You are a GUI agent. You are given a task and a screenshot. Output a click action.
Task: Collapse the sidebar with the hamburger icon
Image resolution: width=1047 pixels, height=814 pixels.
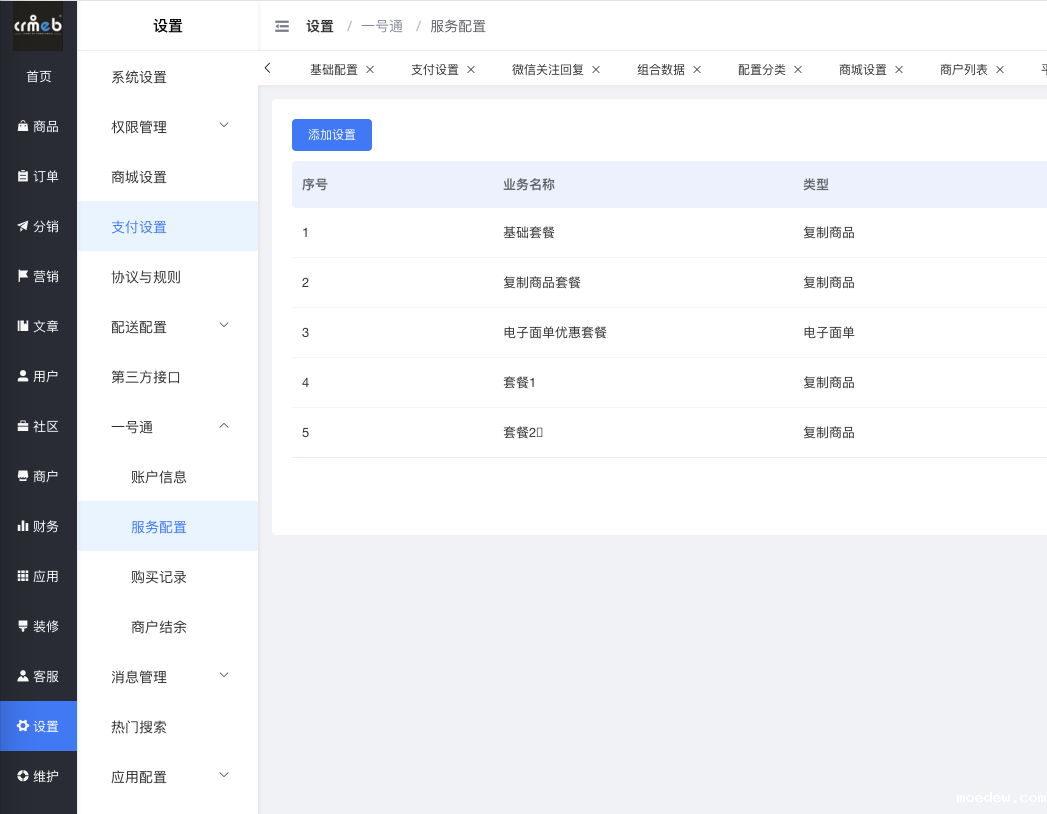coord(282,27)
